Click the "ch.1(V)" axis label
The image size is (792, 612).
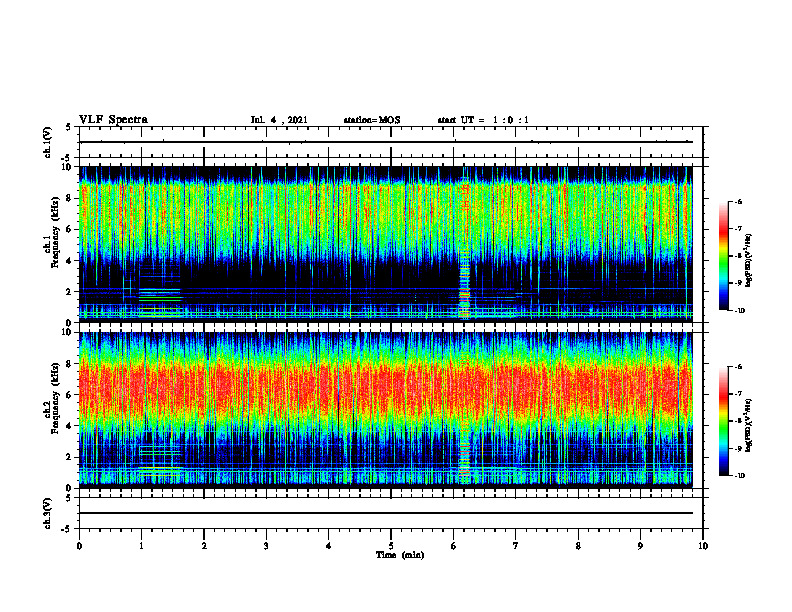pyautogui.click(x=48, y=142)
